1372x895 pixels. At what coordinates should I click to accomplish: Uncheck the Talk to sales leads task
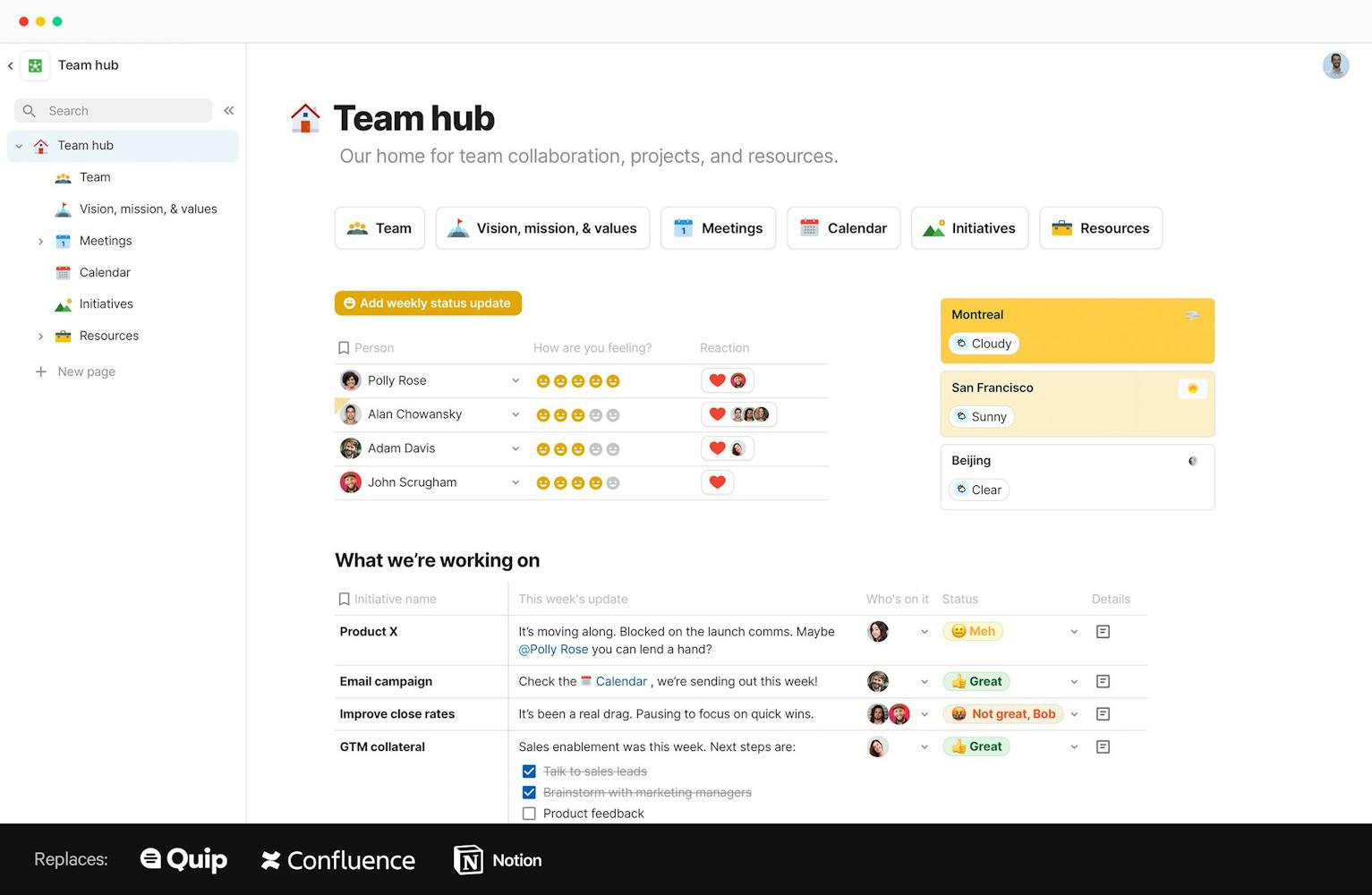point(529,771)
